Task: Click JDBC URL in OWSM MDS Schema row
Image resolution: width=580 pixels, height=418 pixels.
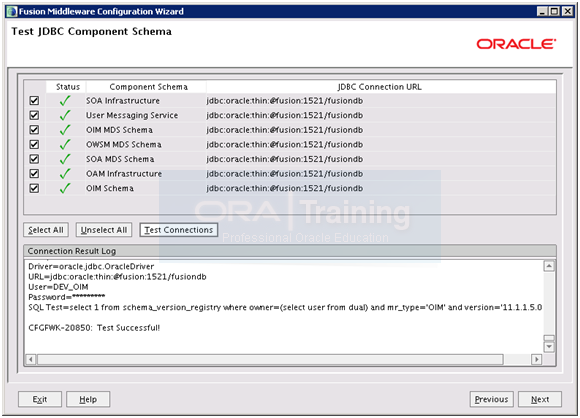Action: [x=284, y=144]
